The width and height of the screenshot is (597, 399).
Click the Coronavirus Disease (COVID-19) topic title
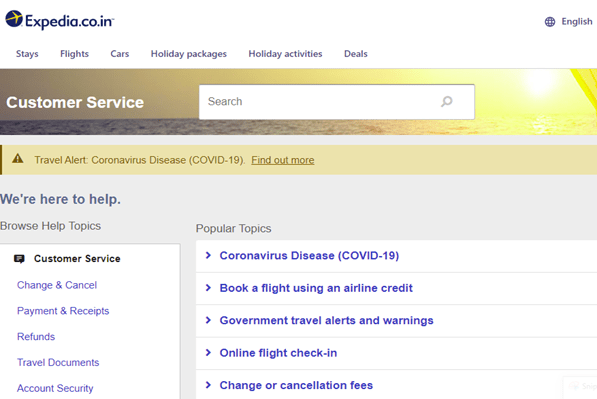[309, 255]
